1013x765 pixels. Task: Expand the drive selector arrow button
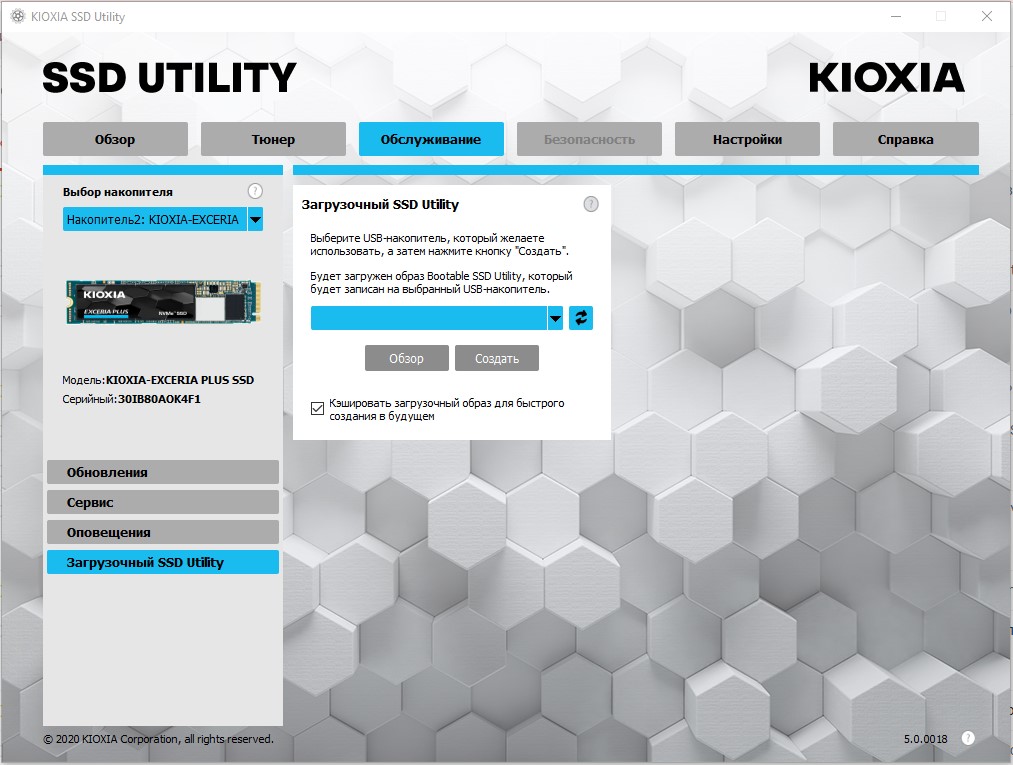pos(255,219)
